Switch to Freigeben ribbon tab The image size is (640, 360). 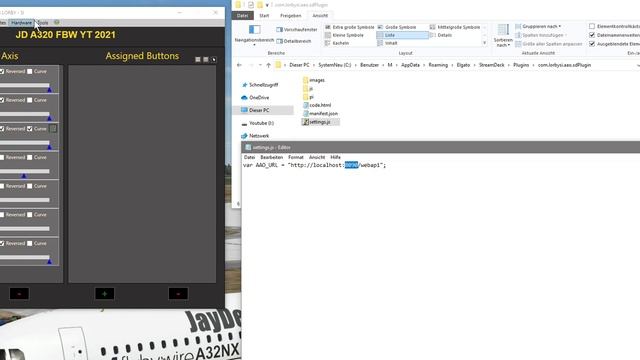[291, 16]
